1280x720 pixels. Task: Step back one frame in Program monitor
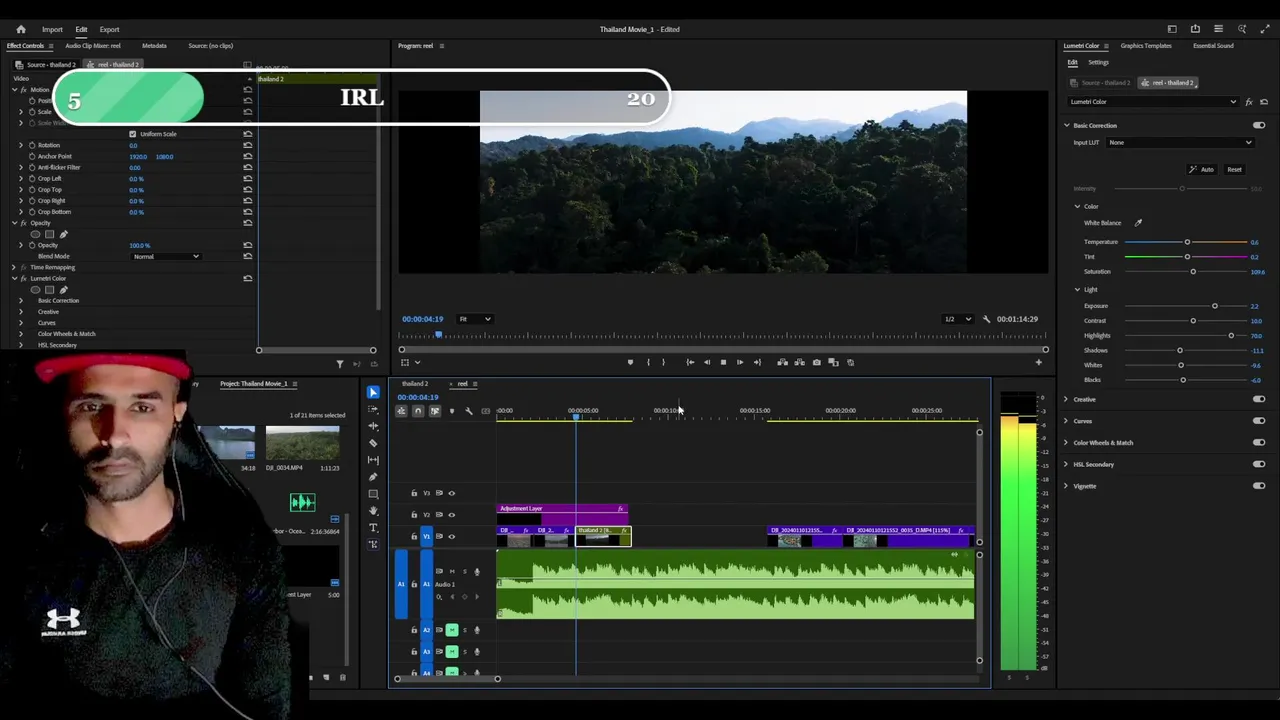(x=707, y=362)
